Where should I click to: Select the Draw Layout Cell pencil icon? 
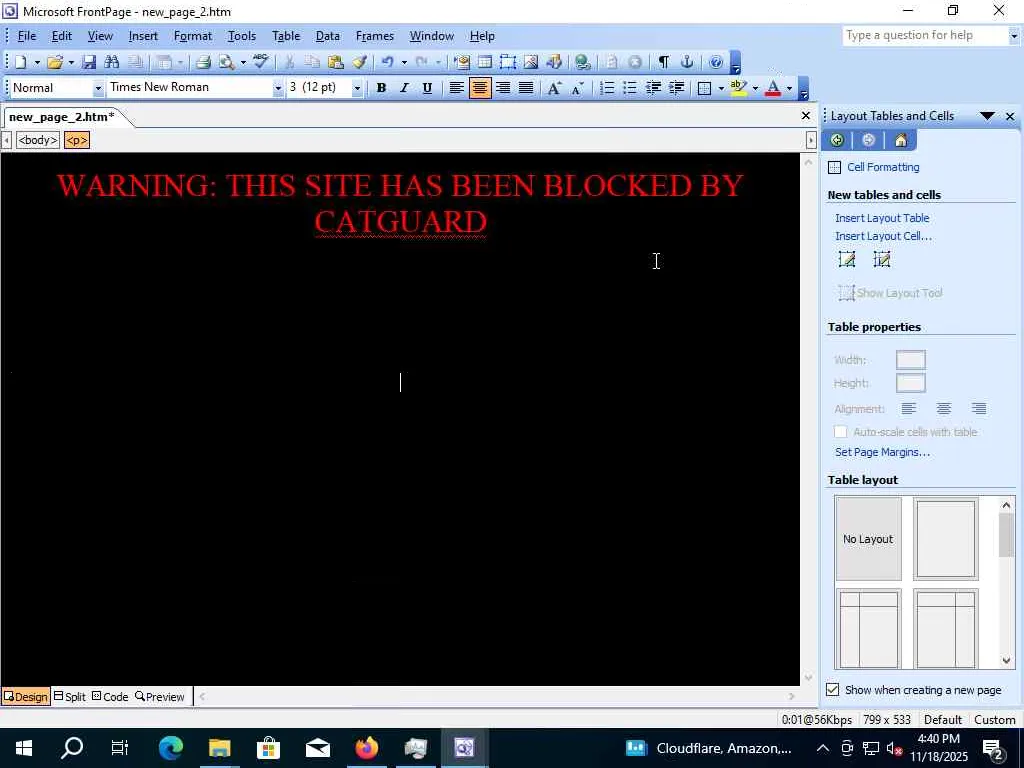coord(882,260)
